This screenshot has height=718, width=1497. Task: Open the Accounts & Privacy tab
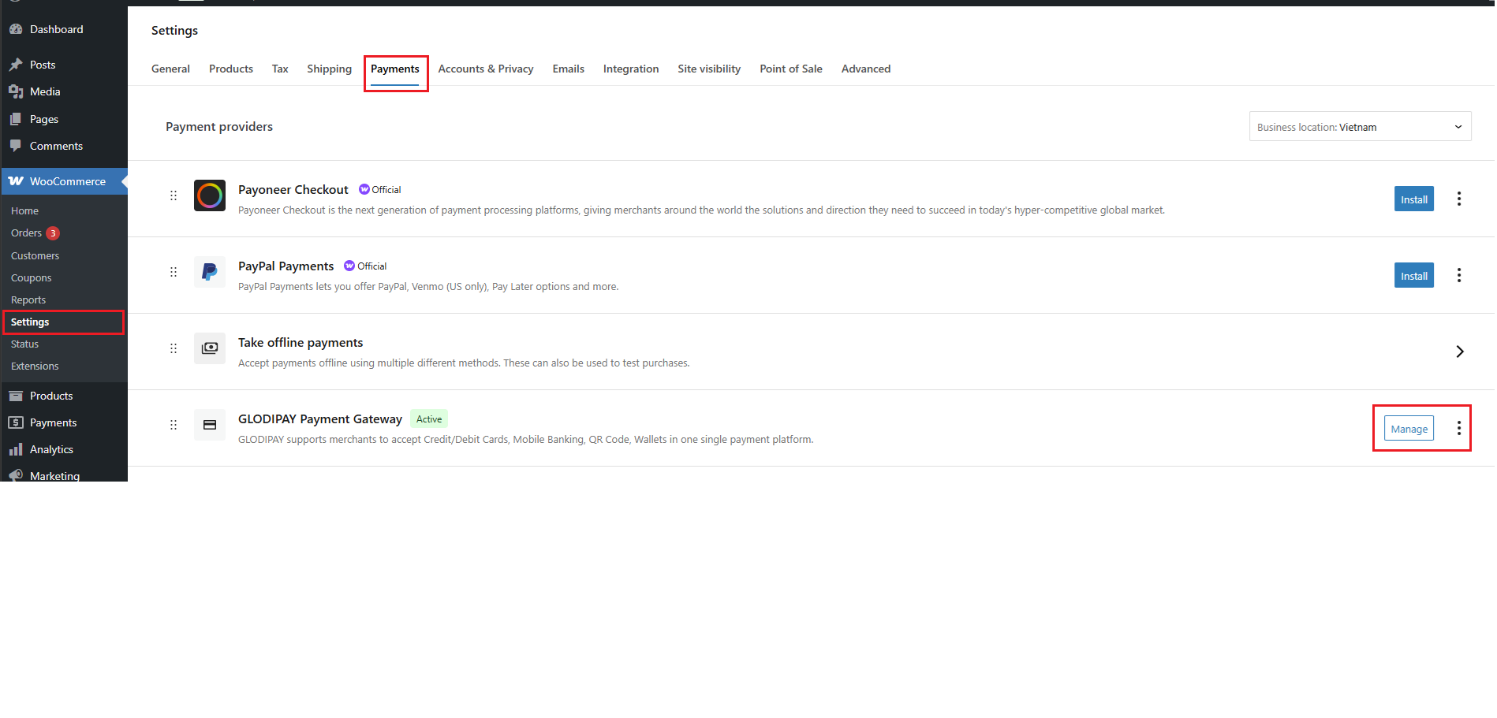[x=486, y=69]
